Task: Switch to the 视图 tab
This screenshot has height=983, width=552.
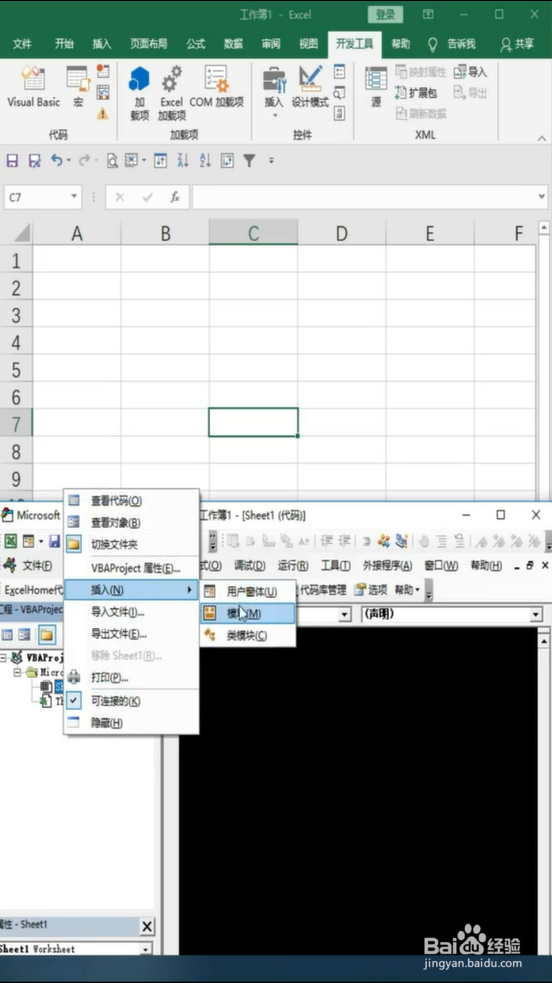Action: (308, 44)
